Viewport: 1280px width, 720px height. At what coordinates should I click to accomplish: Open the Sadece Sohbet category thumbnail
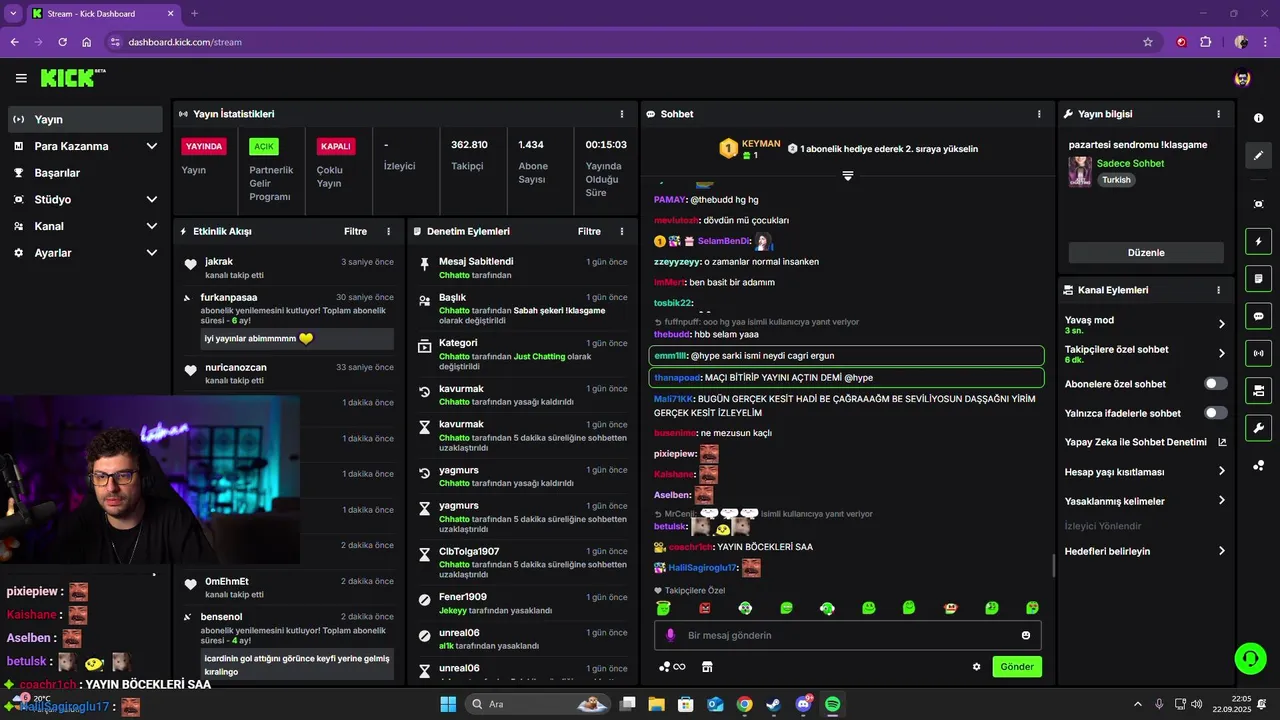(x=1080, y=171)
